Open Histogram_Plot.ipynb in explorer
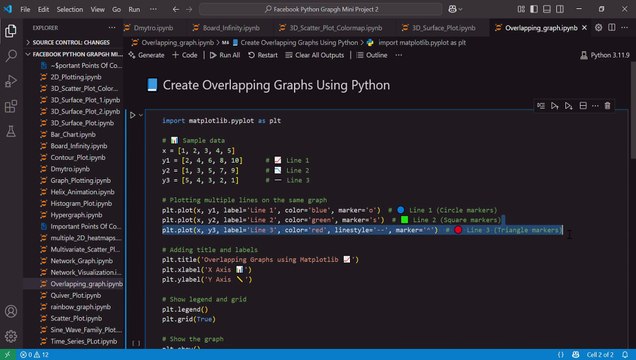Image resolution: width=636 pixels, height=360 pixels. pos(81,204)
